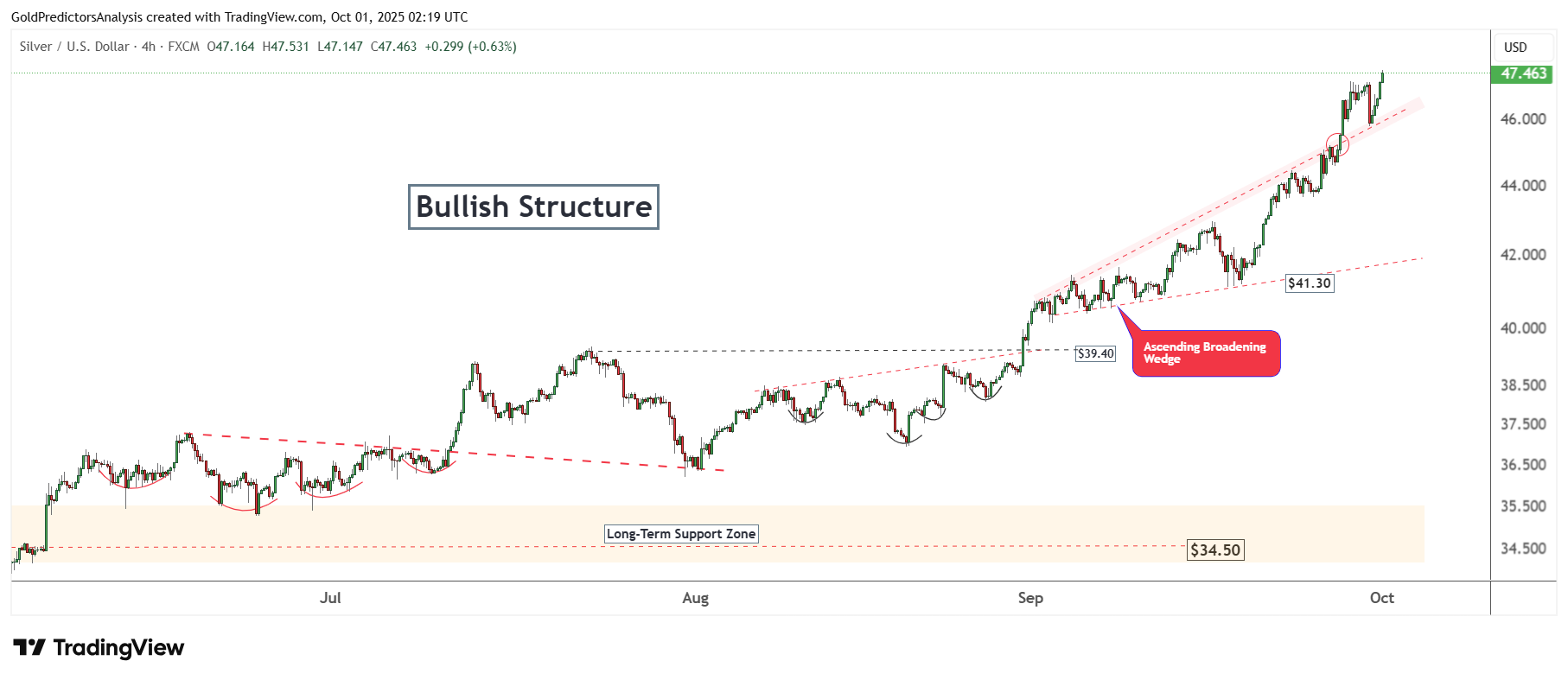This screenshot has height=680, width=1568.
Task: Select the Ascending Broadening Wedge callout
Action: [x=1206, y=353]
